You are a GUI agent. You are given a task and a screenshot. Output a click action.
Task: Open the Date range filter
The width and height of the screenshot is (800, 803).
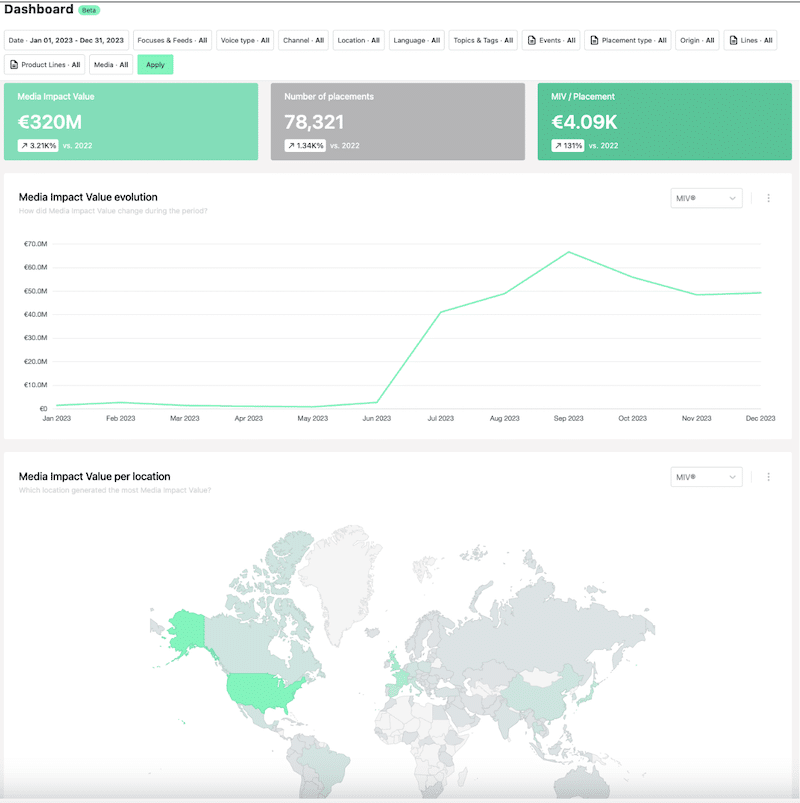point(66,40)
